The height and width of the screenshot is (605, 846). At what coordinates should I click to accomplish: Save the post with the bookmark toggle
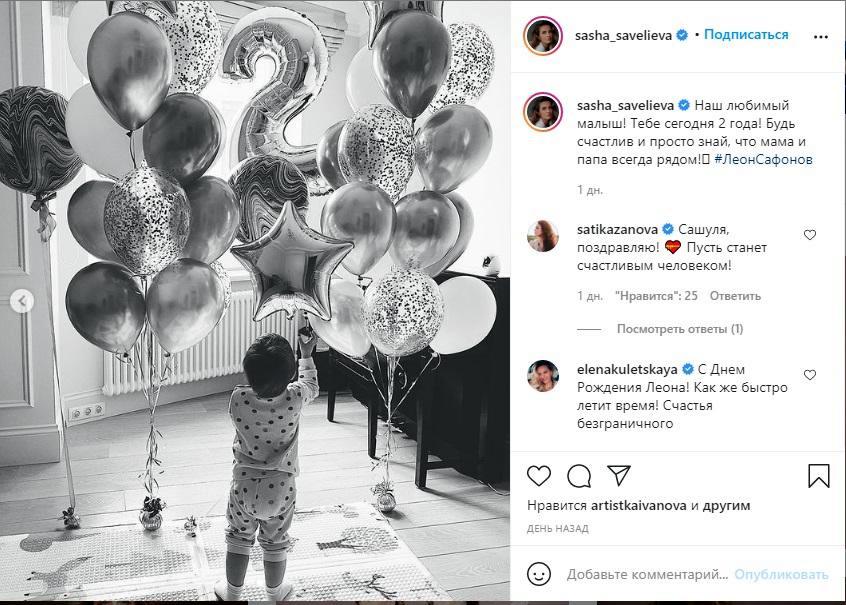tap(820, 474)
